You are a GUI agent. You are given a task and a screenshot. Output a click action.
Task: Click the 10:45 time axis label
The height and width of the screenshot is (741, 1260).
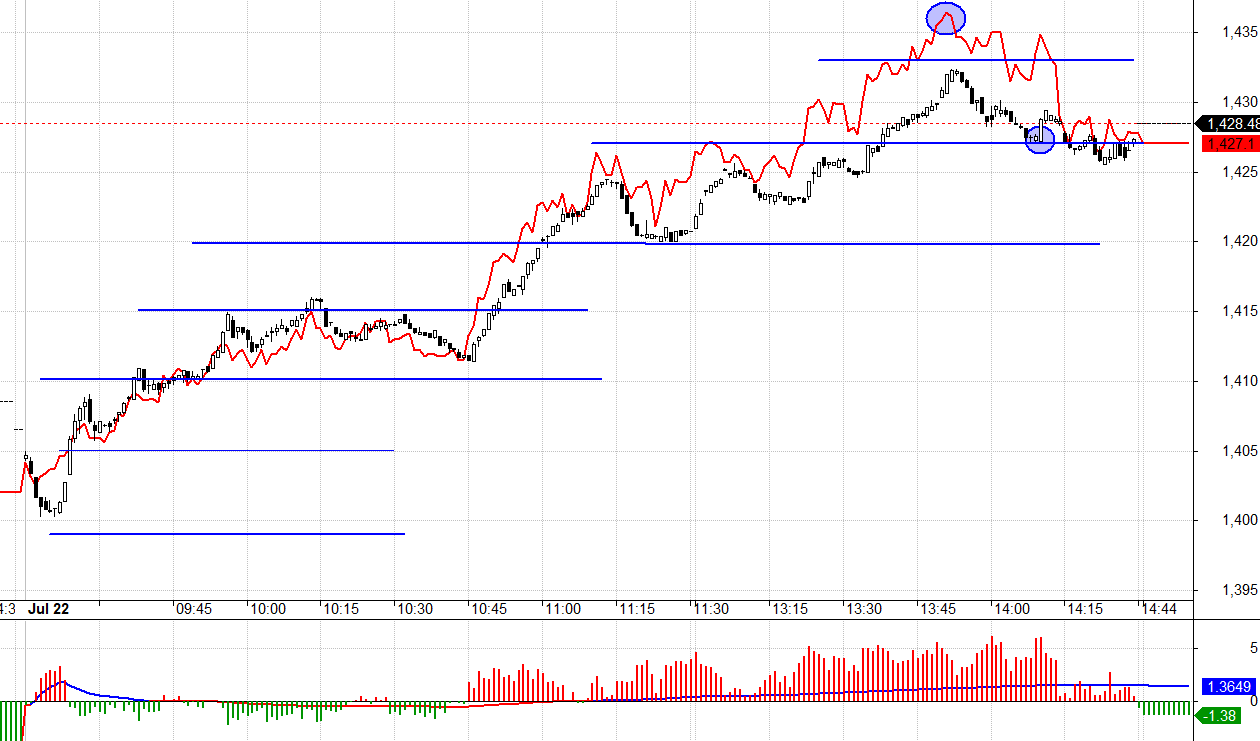(x=489, y=608)
